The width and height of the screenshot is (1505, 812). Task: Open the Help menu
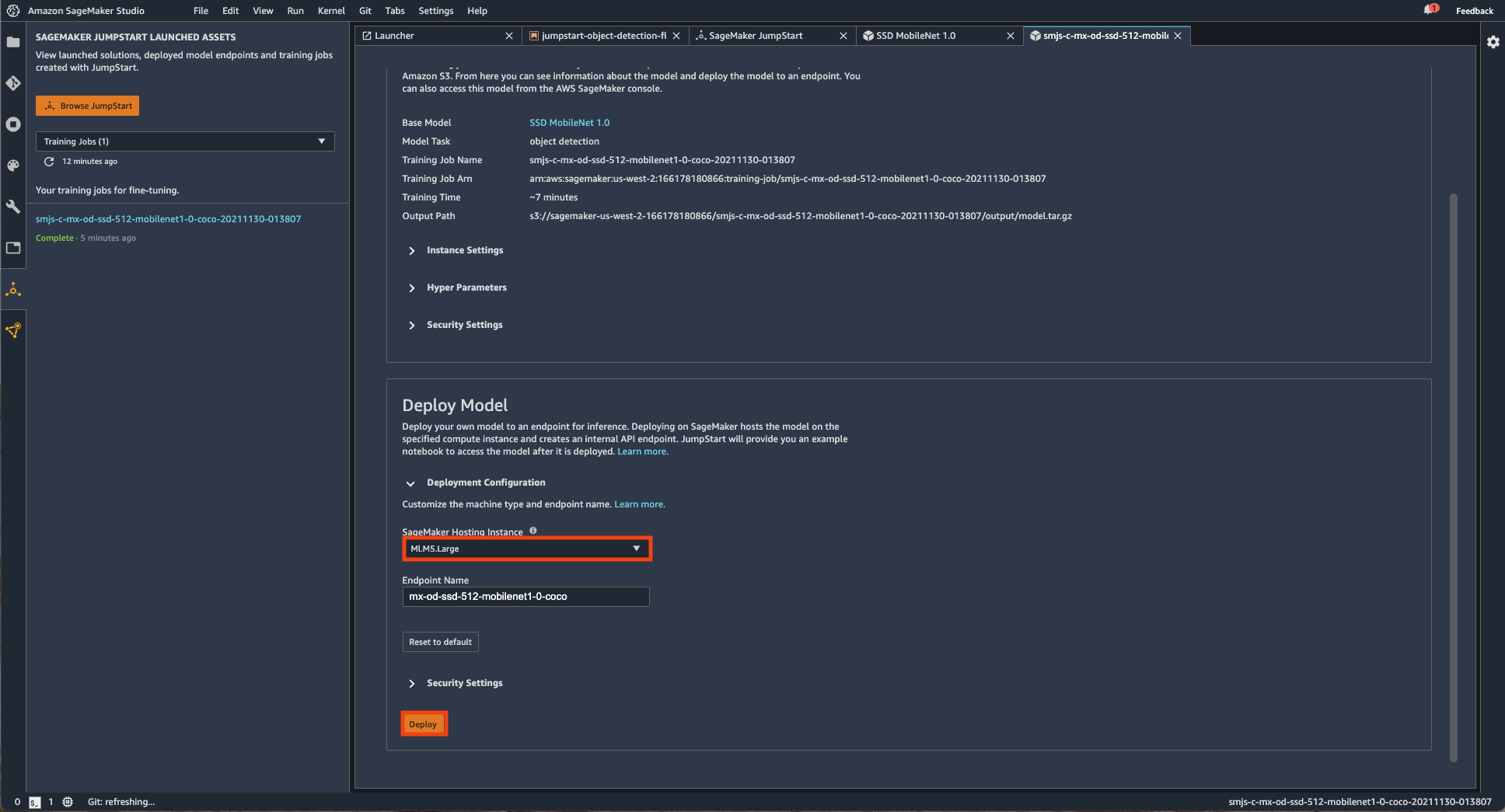pyautogui.click(x=477, y=11)
